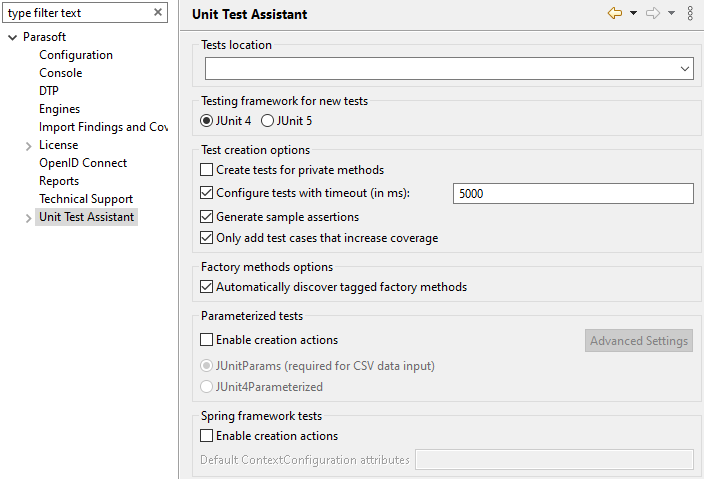Expand the License tree node

pyautogui.click(x=29, y=146)
